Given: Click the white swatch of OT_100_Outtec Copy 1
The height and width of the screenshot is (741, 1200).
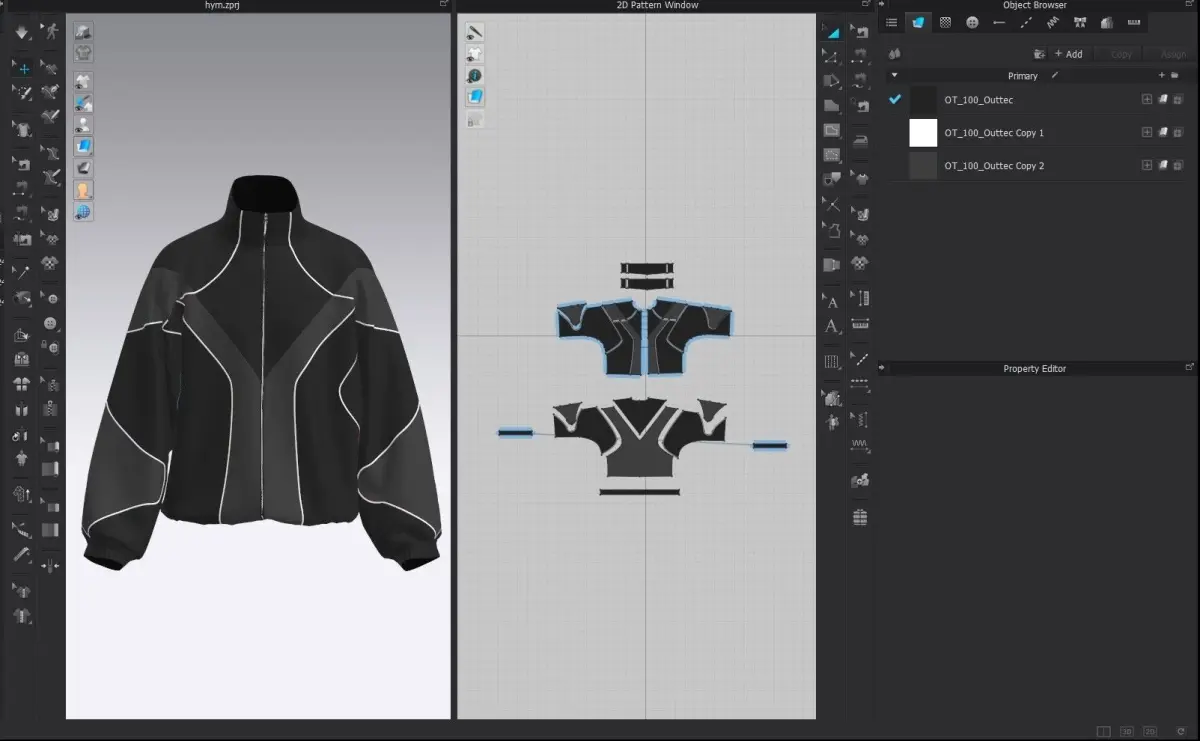Looking at the screenshot, I should coord(923,133).
